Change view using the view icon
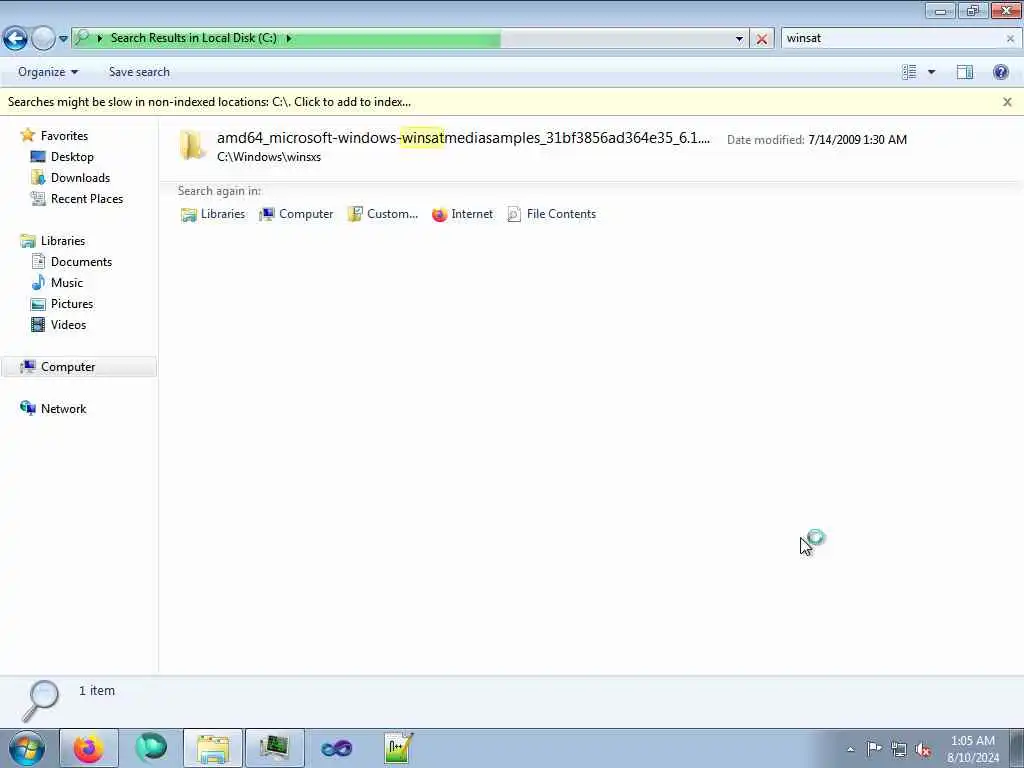The image size is (1024, 768). click(909, 72)
